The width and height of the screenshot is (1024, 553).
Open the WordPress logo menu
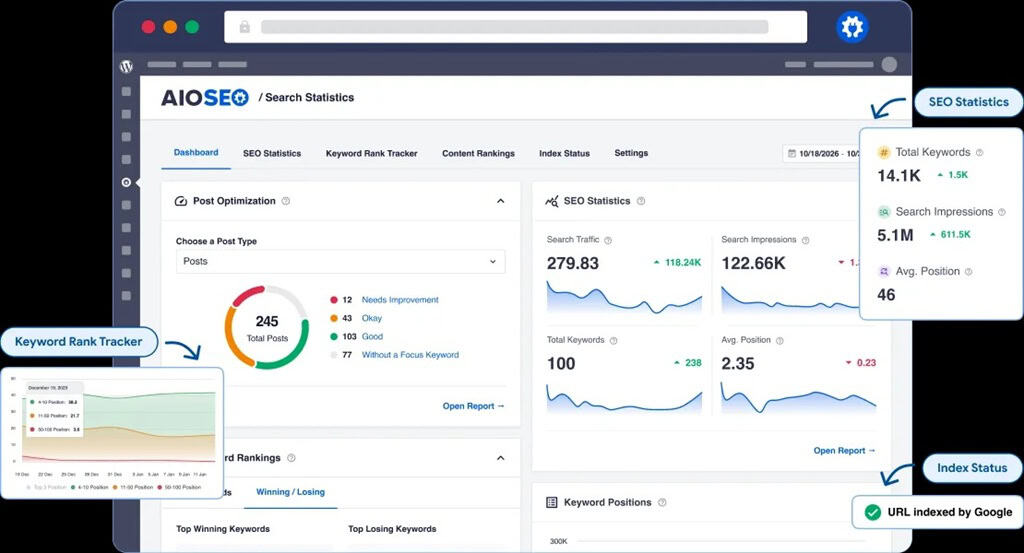[127, 66]
